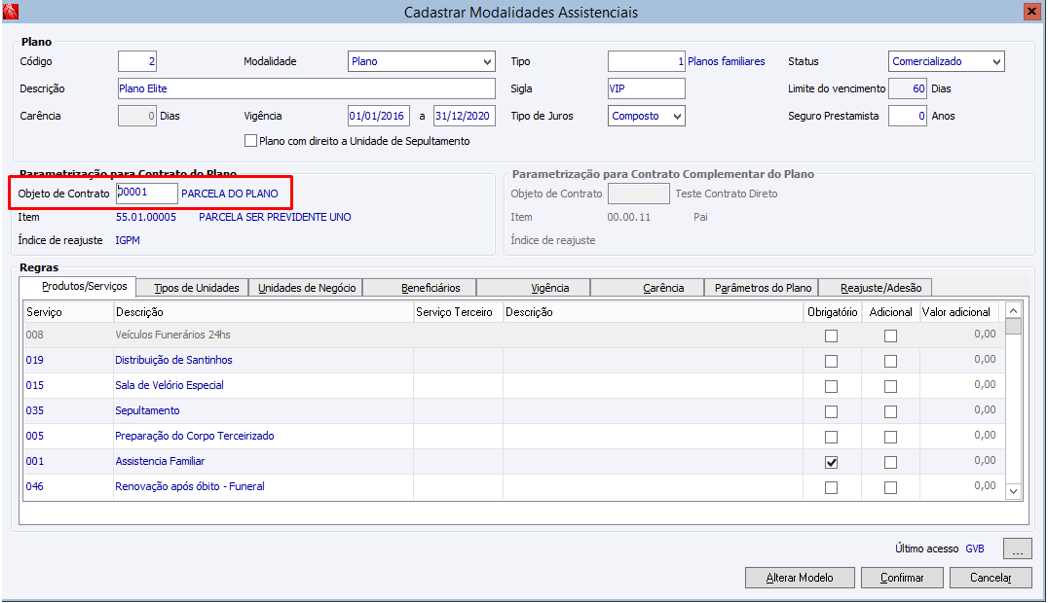The image size is (1048, 603).
Task: Select the Parâmetros do Plano tab
Action: [x=763, y=288]
